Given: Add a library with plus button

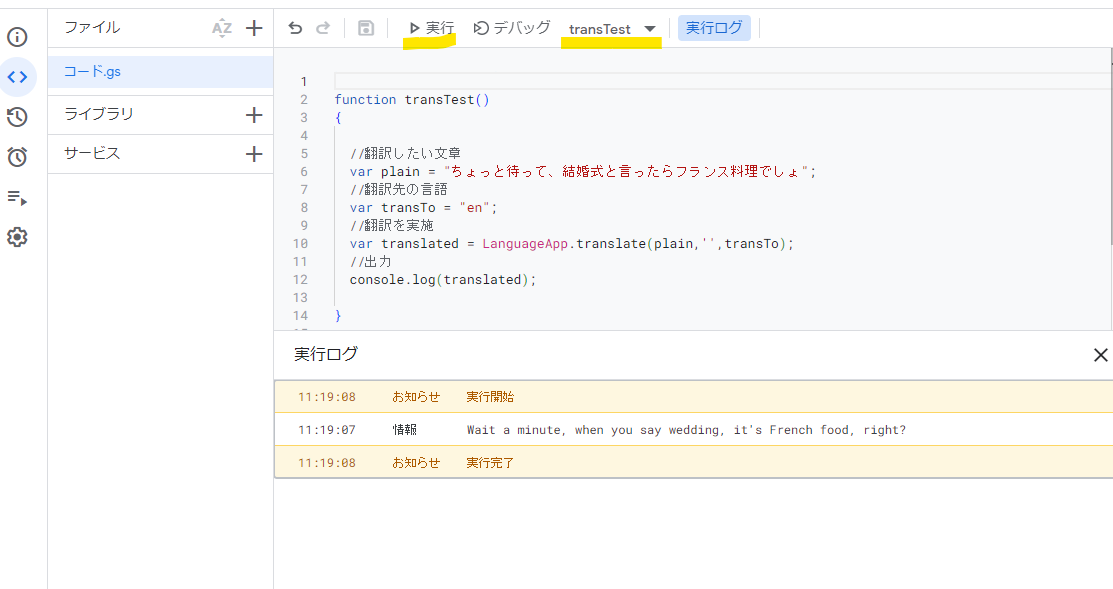Looking at the screenshot, I should point(254,115).
